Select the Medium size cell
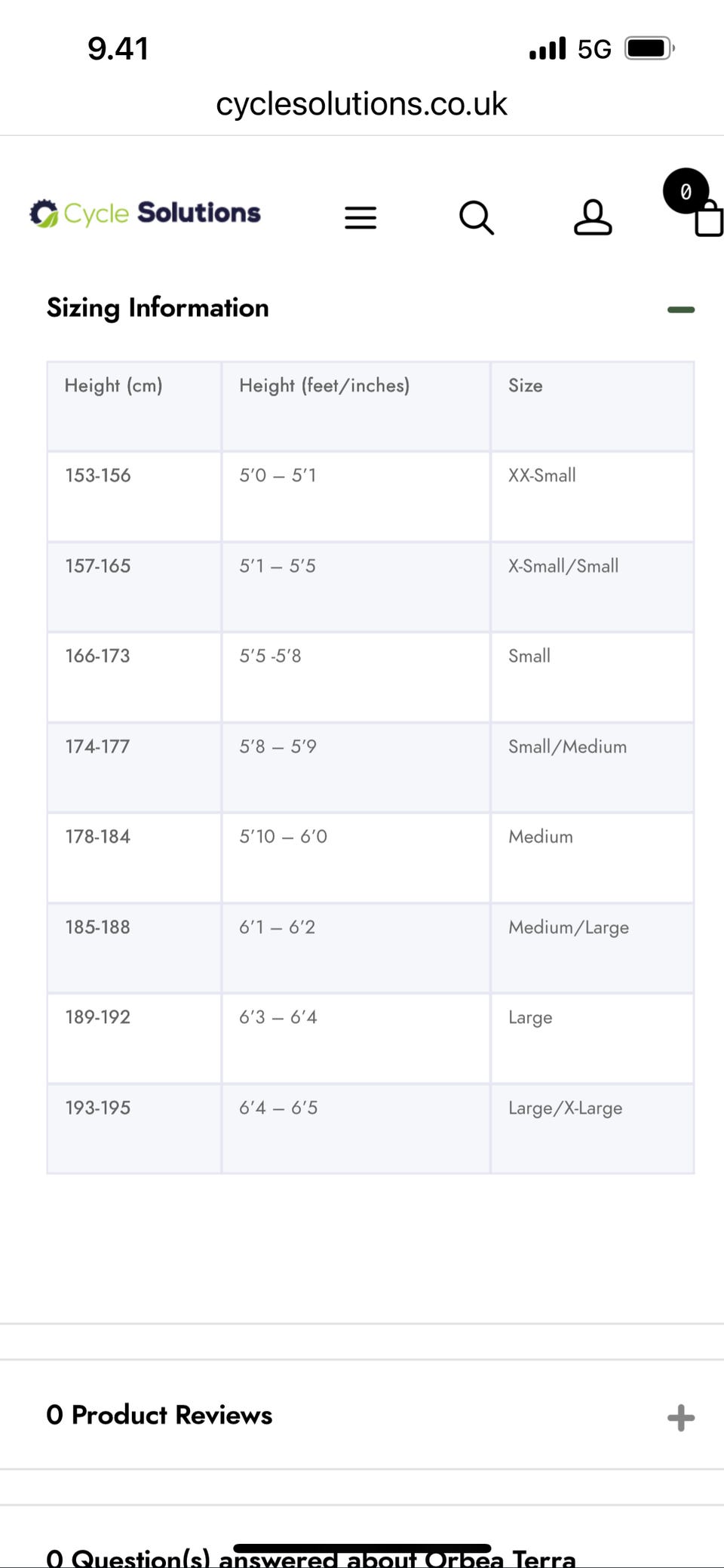This screenshot has height=1568, width=724. [x=541, y=837]
